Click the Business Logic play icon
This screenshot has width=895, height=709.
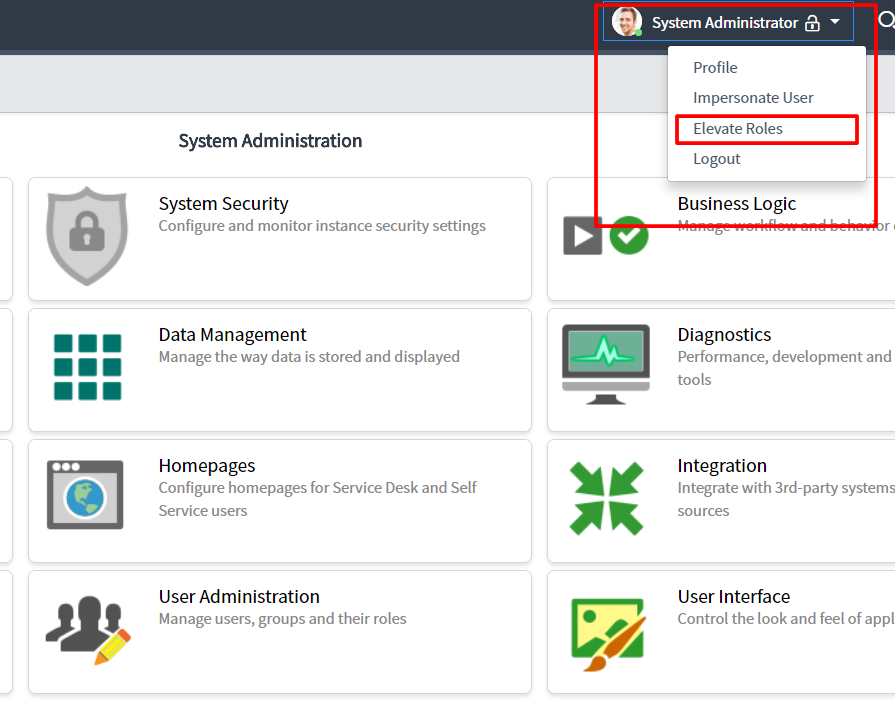tap(582, 235)
